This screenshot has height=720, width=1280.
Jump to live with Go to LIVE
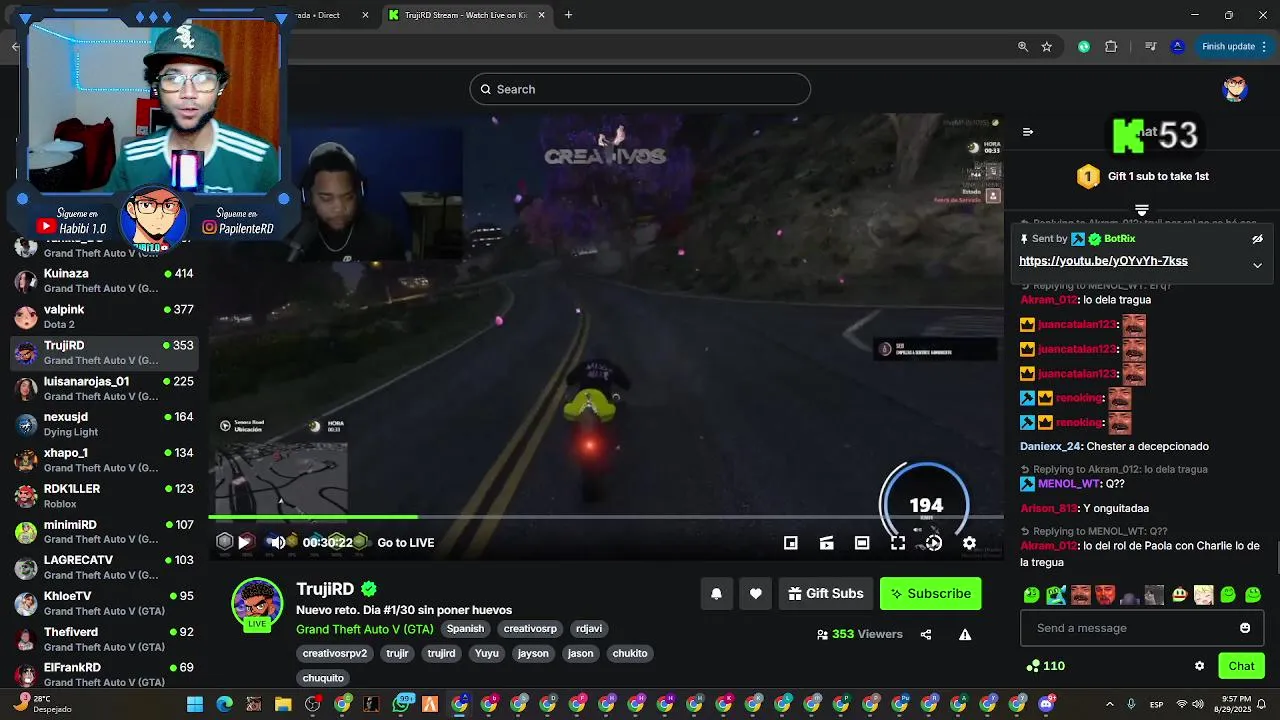click(406, 543)
